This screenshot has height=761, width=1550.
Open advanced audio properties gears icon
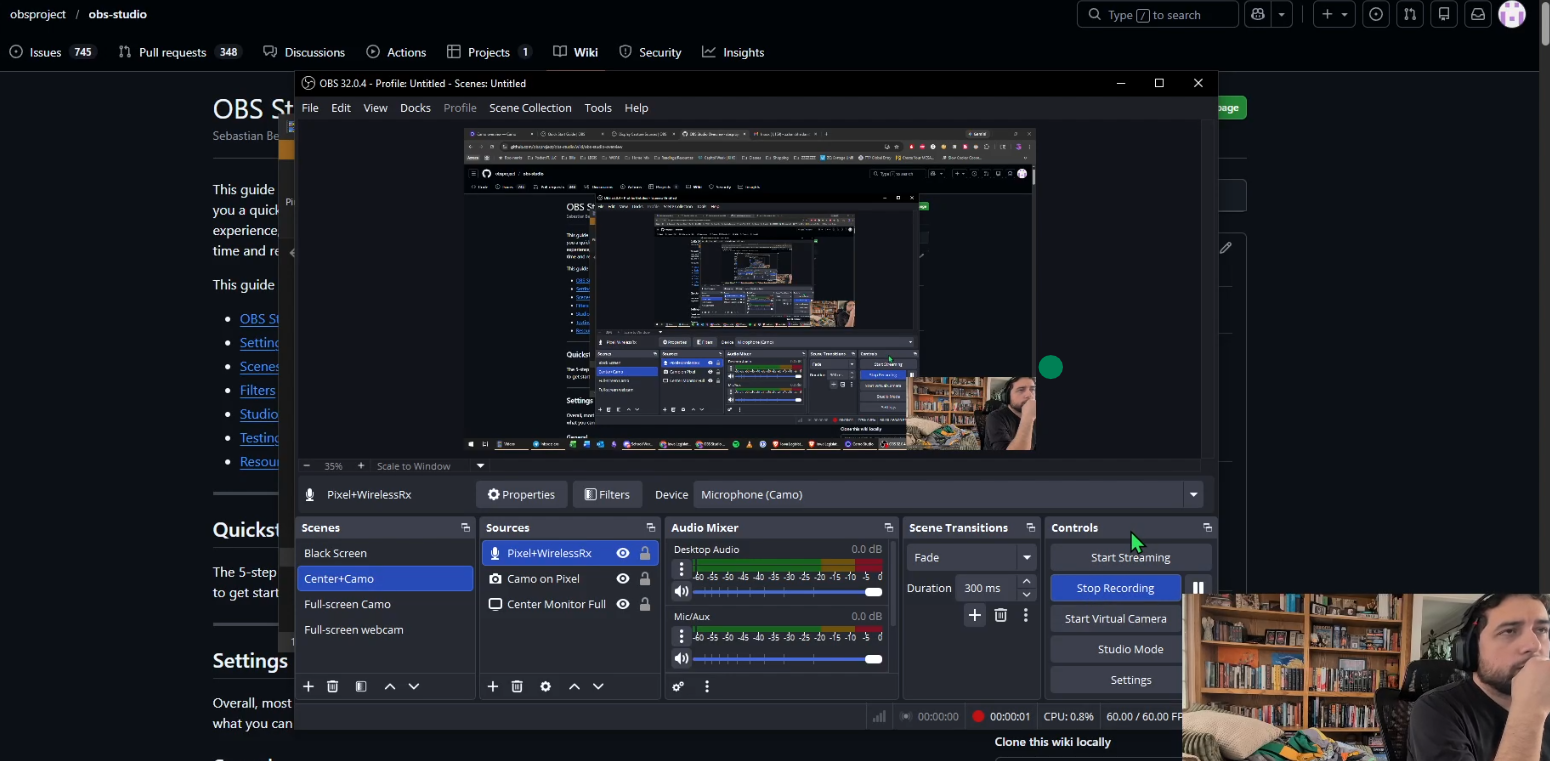pyautogui.click(x=678, y=686)
